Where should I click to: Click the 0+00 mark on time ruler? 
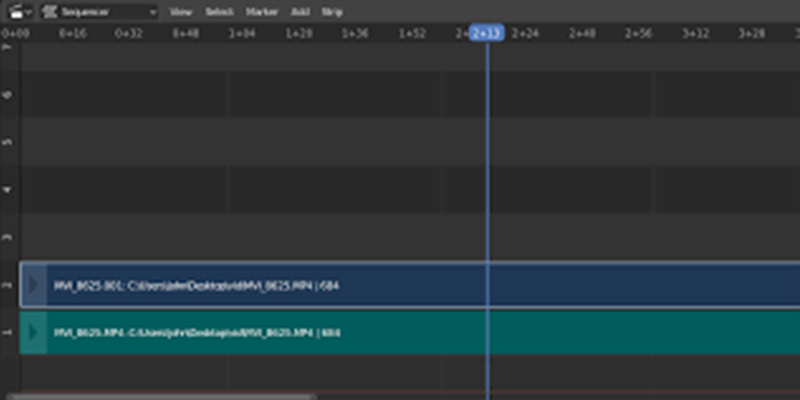coord(15,34)
